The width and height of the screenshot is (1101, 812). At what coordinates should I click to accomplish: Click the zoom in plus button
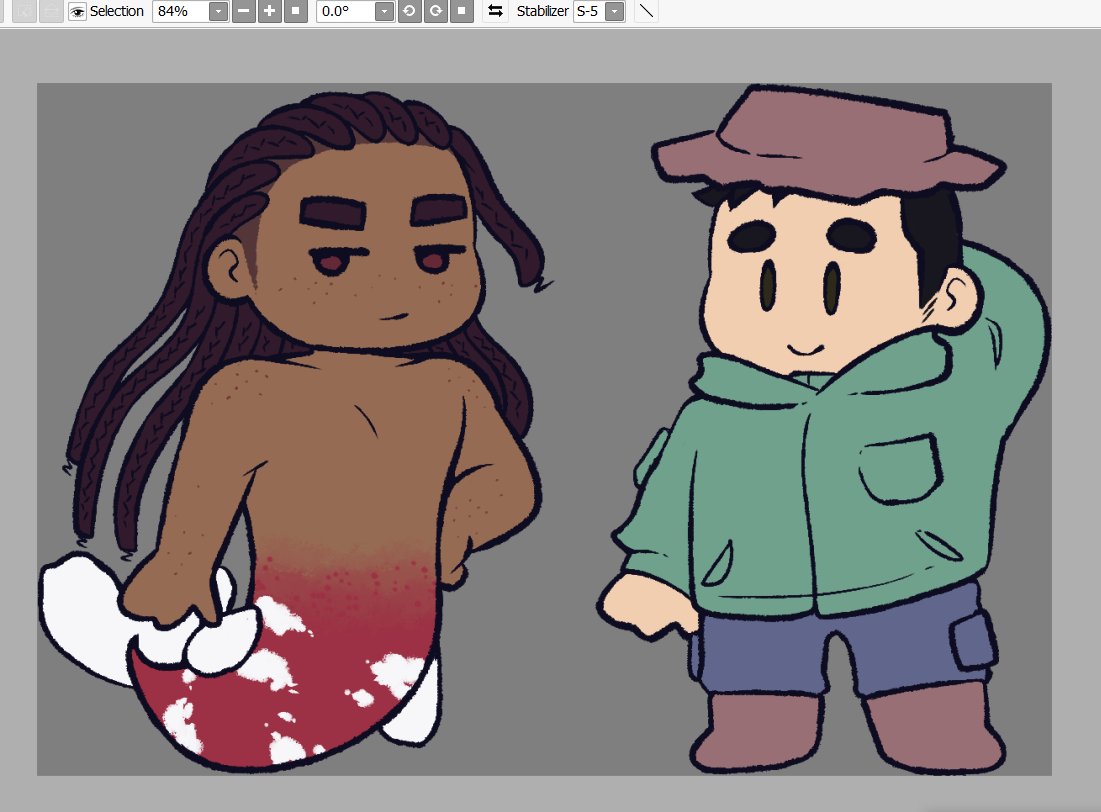click(270, 11)
